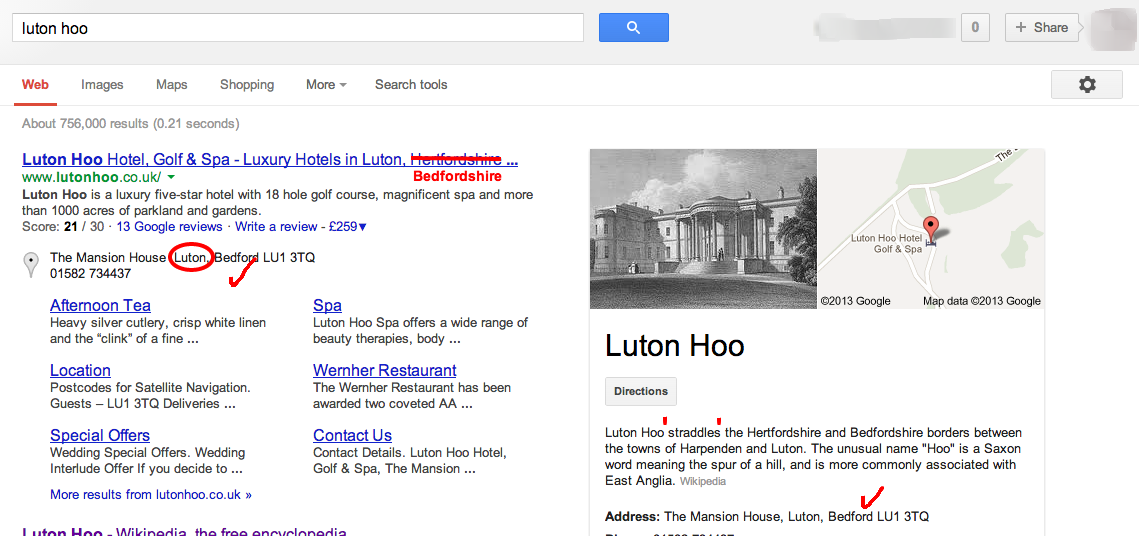Click the notifications count box
The height and width of the screenshot is (536, 1139).
[x=975, y=28]
